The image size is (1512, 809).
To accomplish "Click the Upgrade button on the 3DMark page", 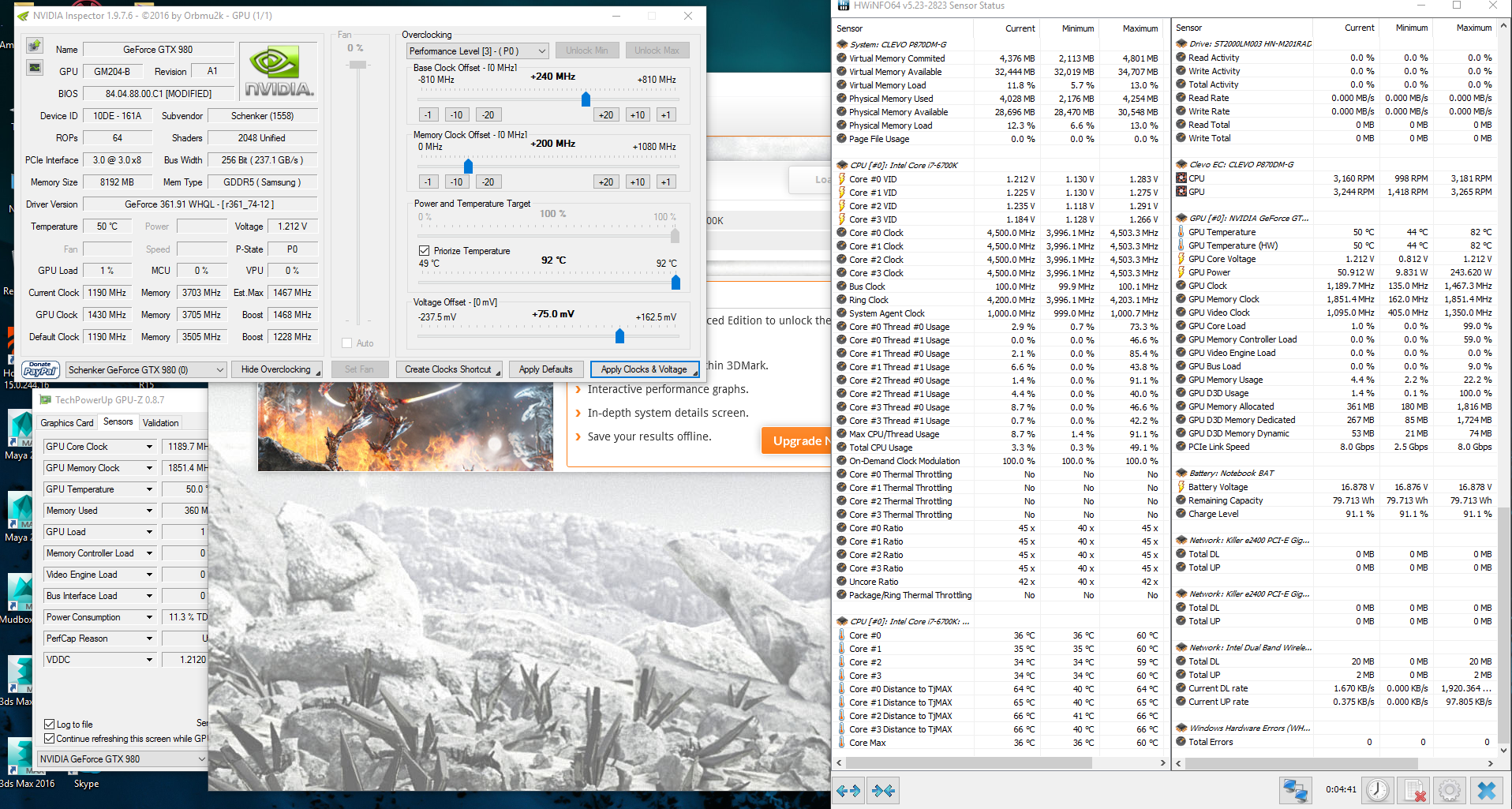I will [796, 441].
